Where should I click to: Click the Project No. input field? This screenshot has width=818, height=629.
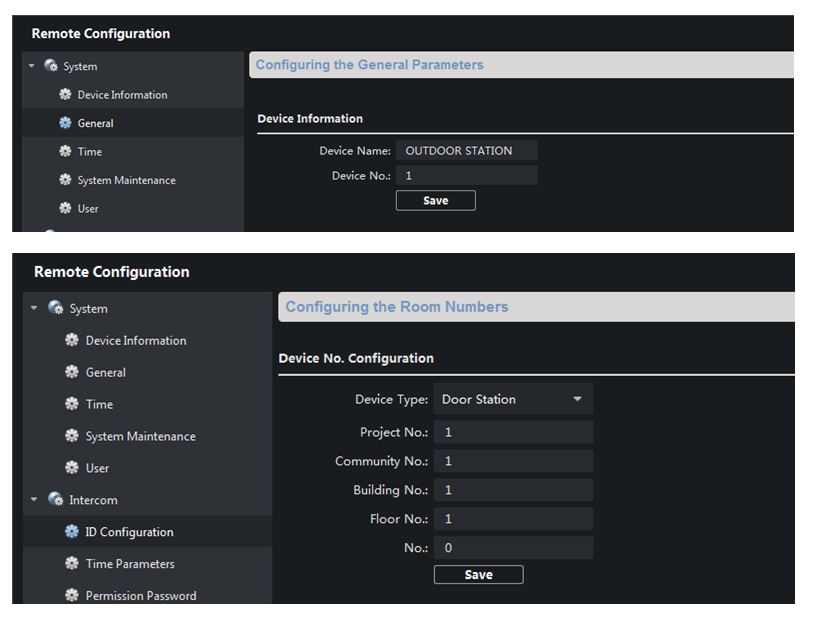513,432
